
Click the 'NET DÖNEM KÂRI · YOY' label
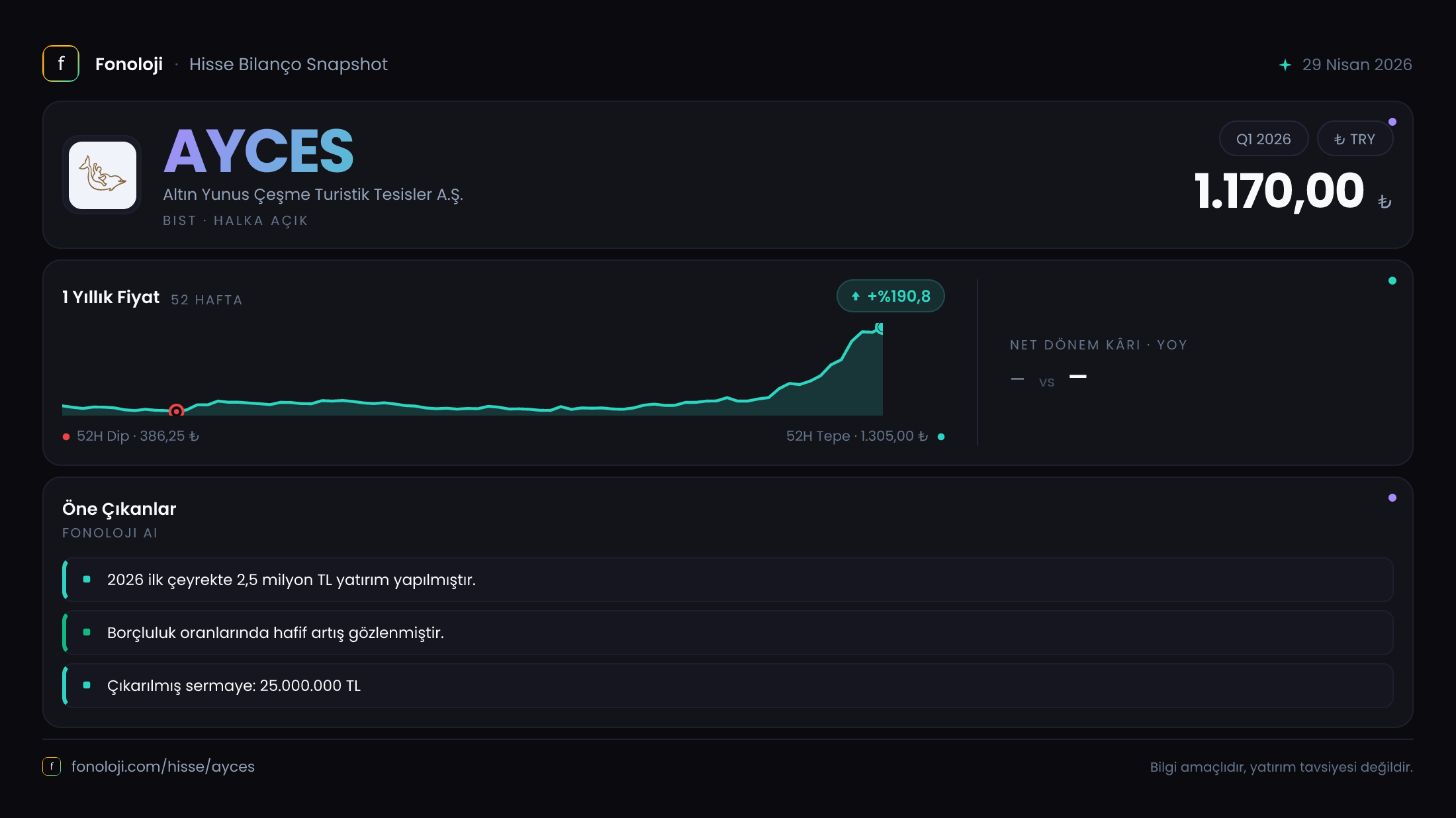pyautogui.click(x=1099, y=345)
